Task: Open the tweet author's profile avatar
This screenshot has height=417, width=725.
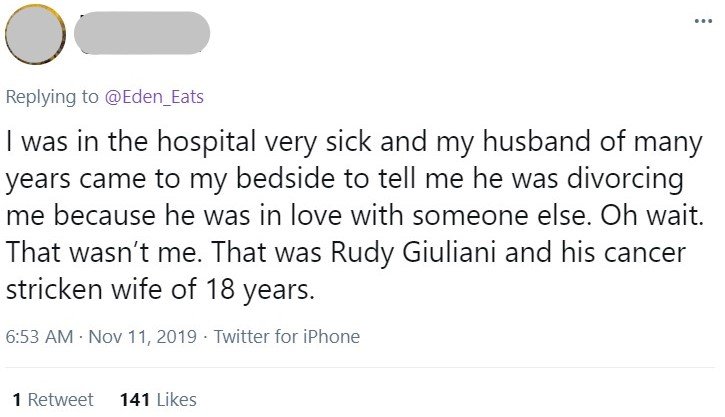Action: tap(35, 38)
